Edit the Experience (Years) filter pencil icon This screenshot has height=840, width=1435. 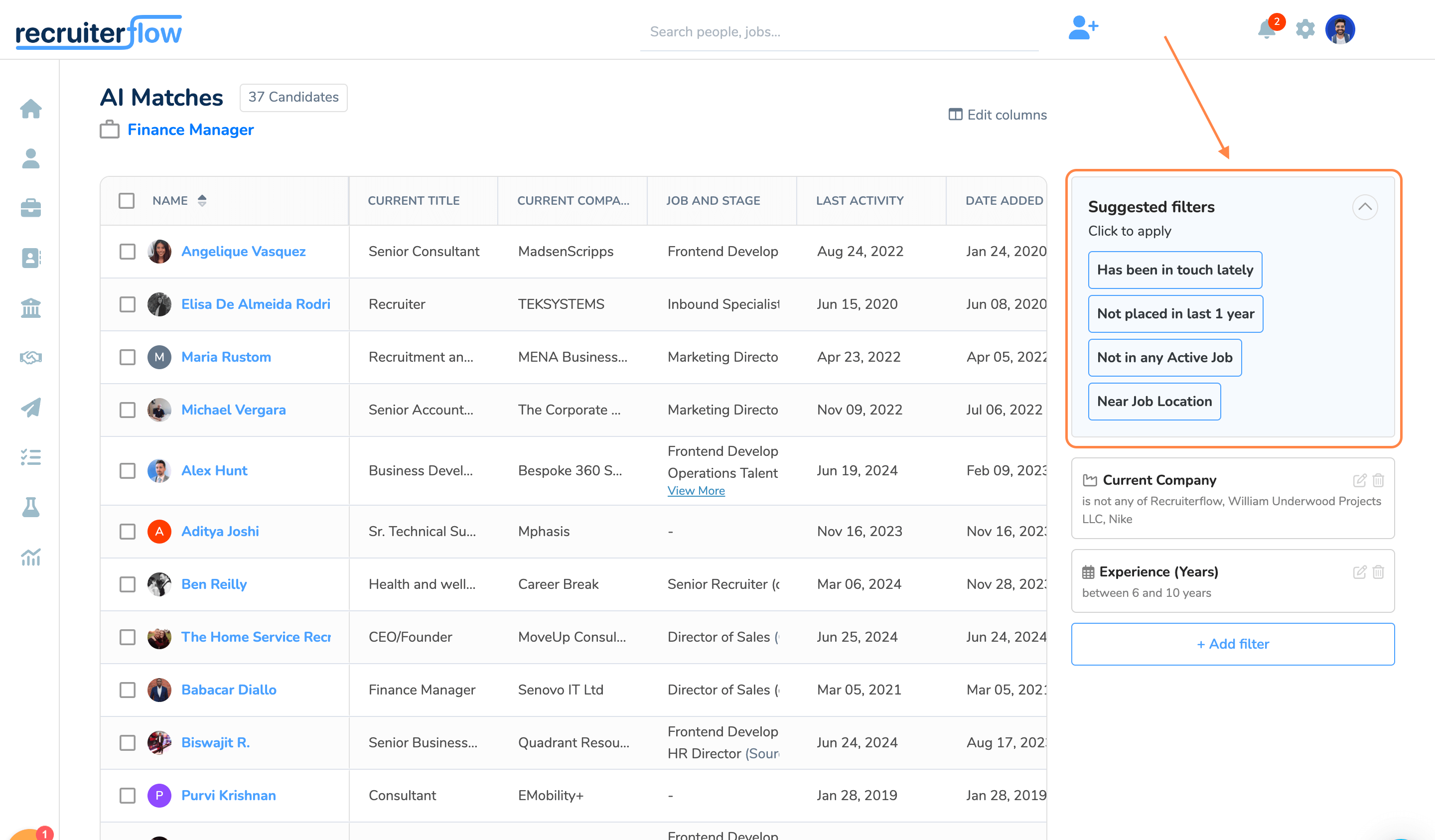click(x=1359, y=572)
